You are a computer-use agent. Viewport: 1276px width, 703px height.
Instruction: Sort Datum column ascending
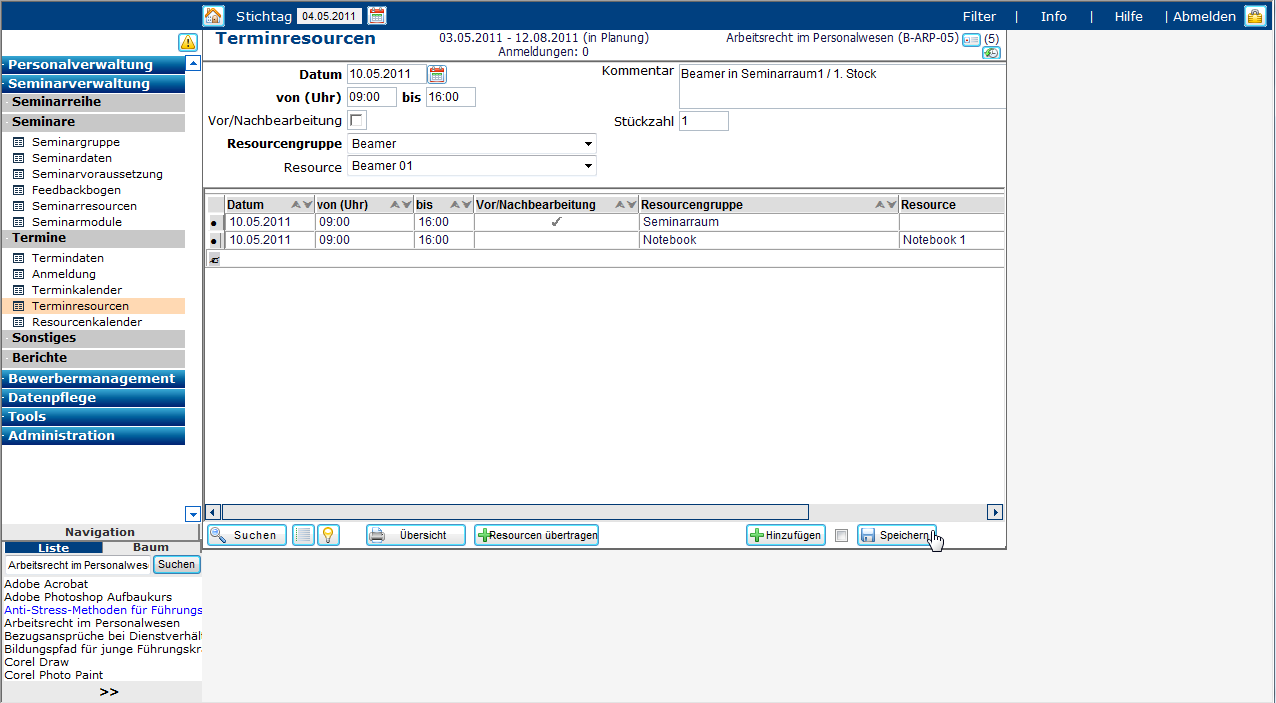click(295, 205)
